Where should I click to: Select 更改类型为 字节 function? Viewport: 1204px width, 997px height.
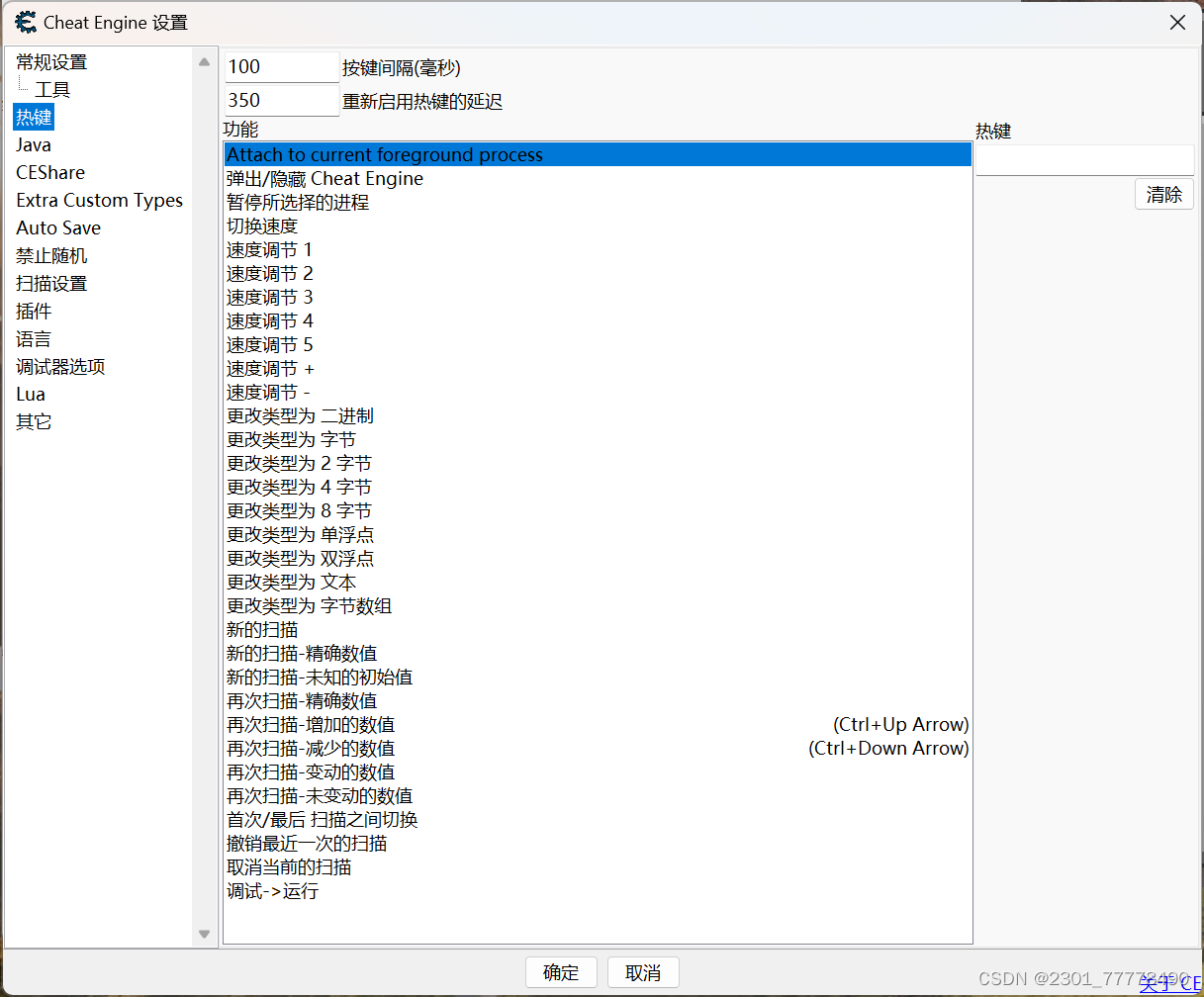(x=598, y=440)
